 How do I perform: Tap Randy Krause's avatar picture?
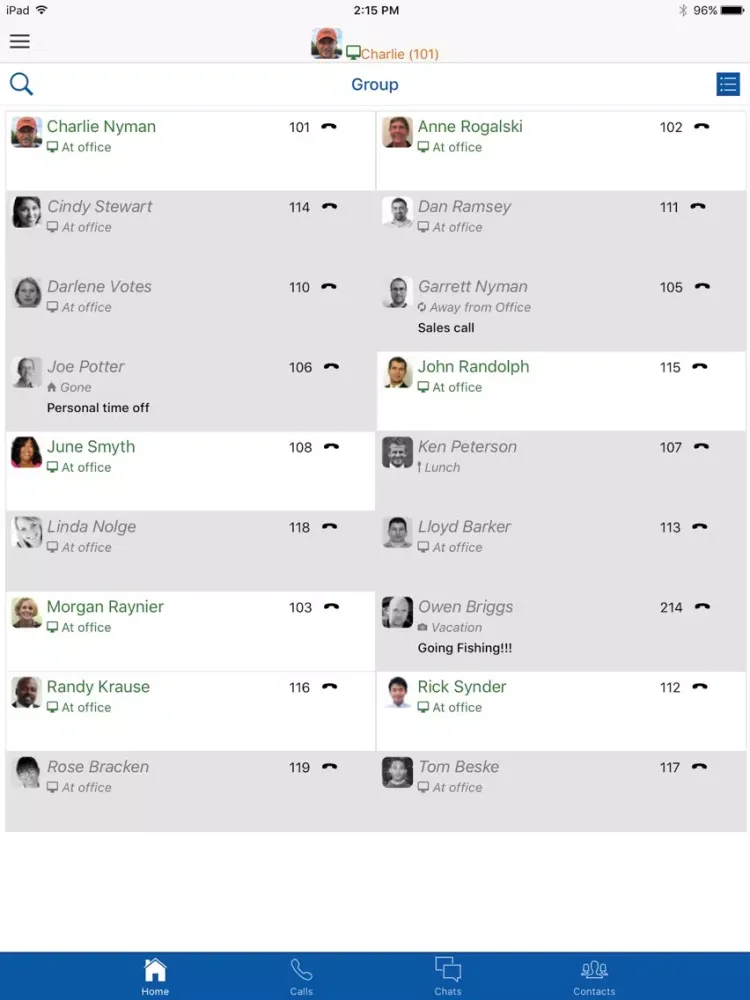27,692
